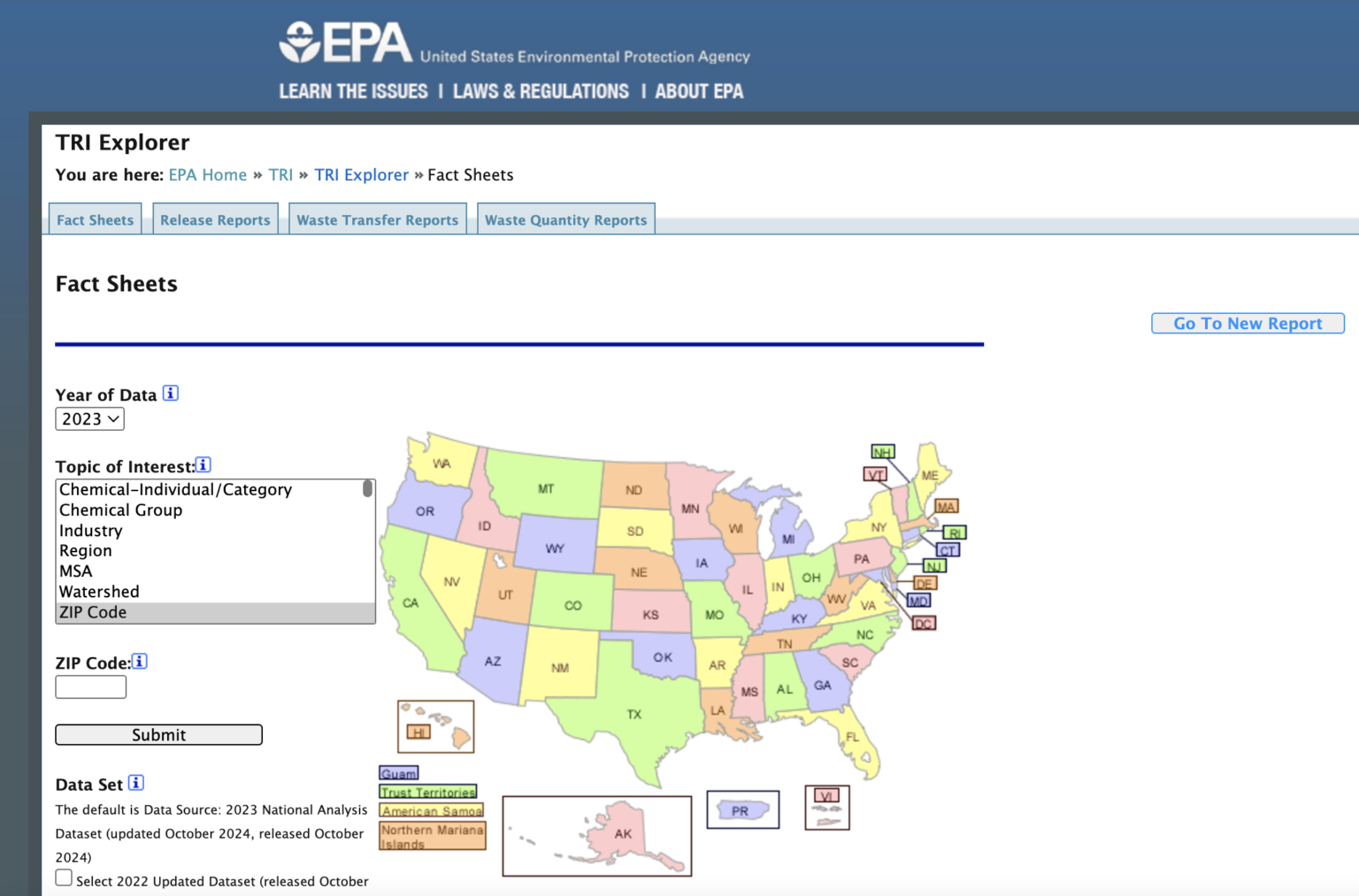1359x896 pixels.
Task: Click the American Samoa link
Action: [432, 810]
